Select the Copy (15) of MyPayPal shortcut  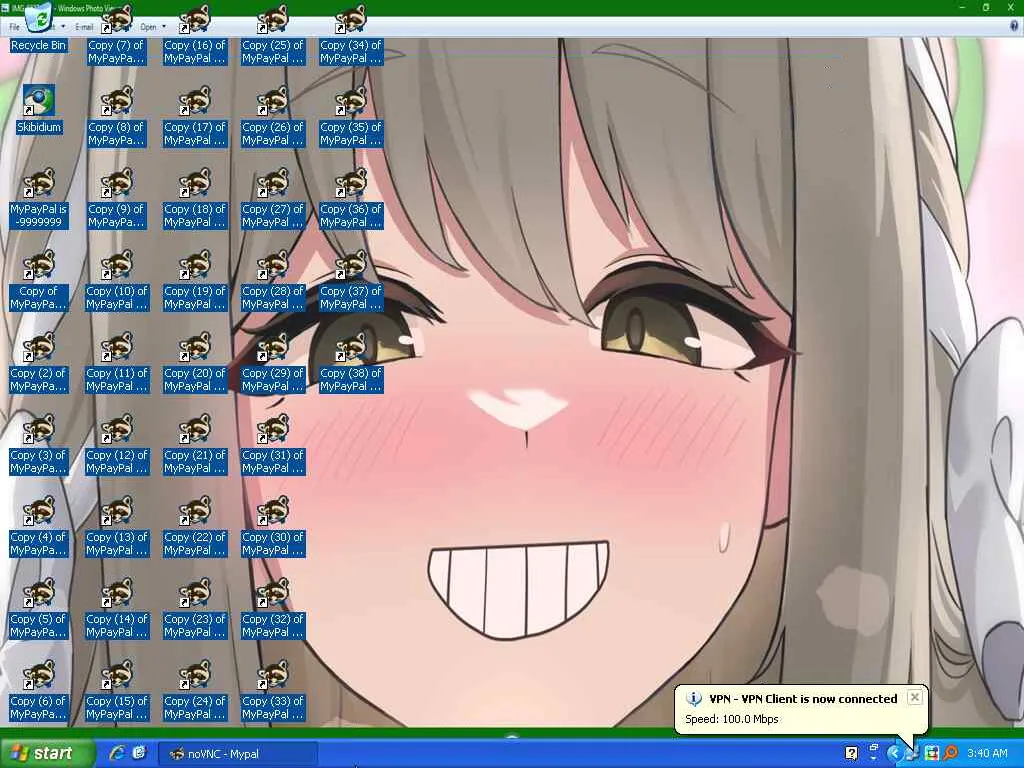point(117,691)
